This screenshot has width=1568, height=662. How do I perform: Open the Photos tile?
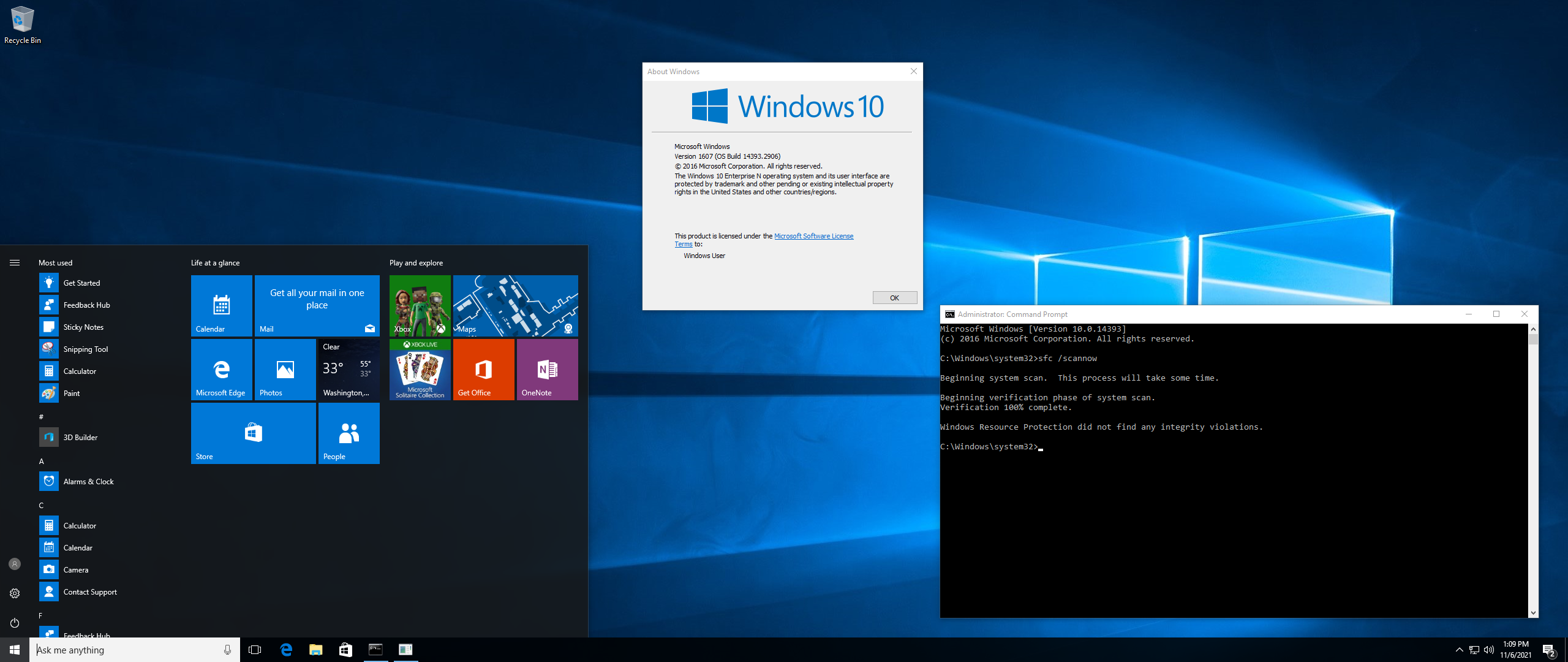[x=285, y=370]
